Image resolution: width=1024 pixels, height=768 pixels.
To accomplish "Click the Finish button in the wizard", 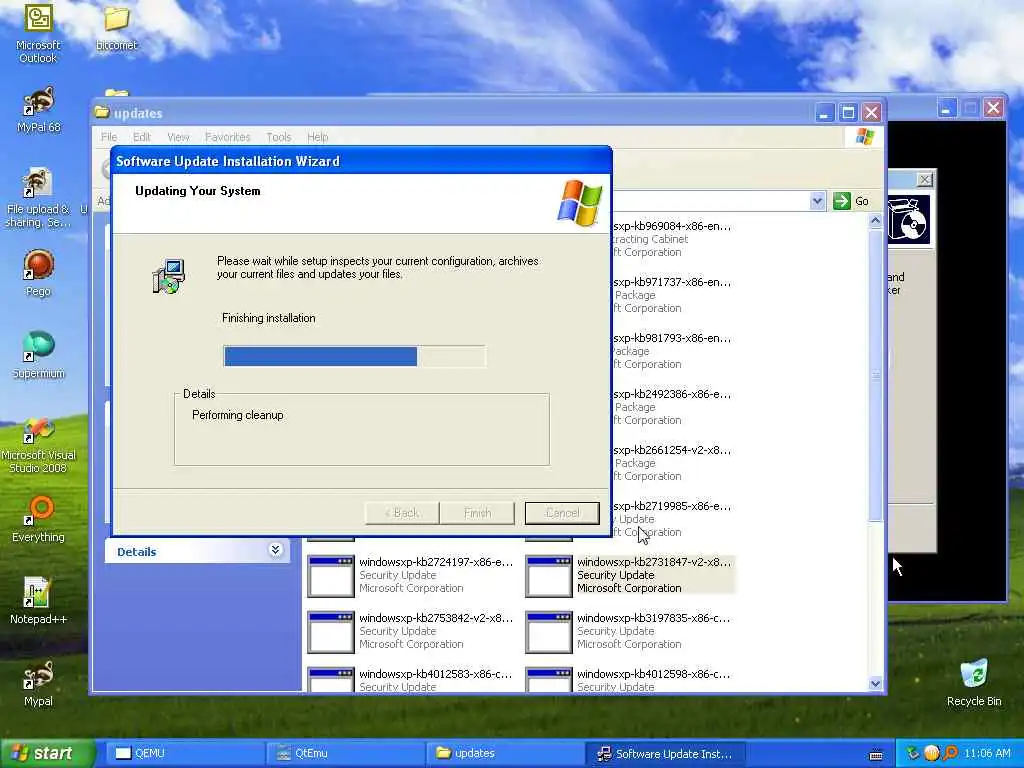I will [x=477, y=513].
